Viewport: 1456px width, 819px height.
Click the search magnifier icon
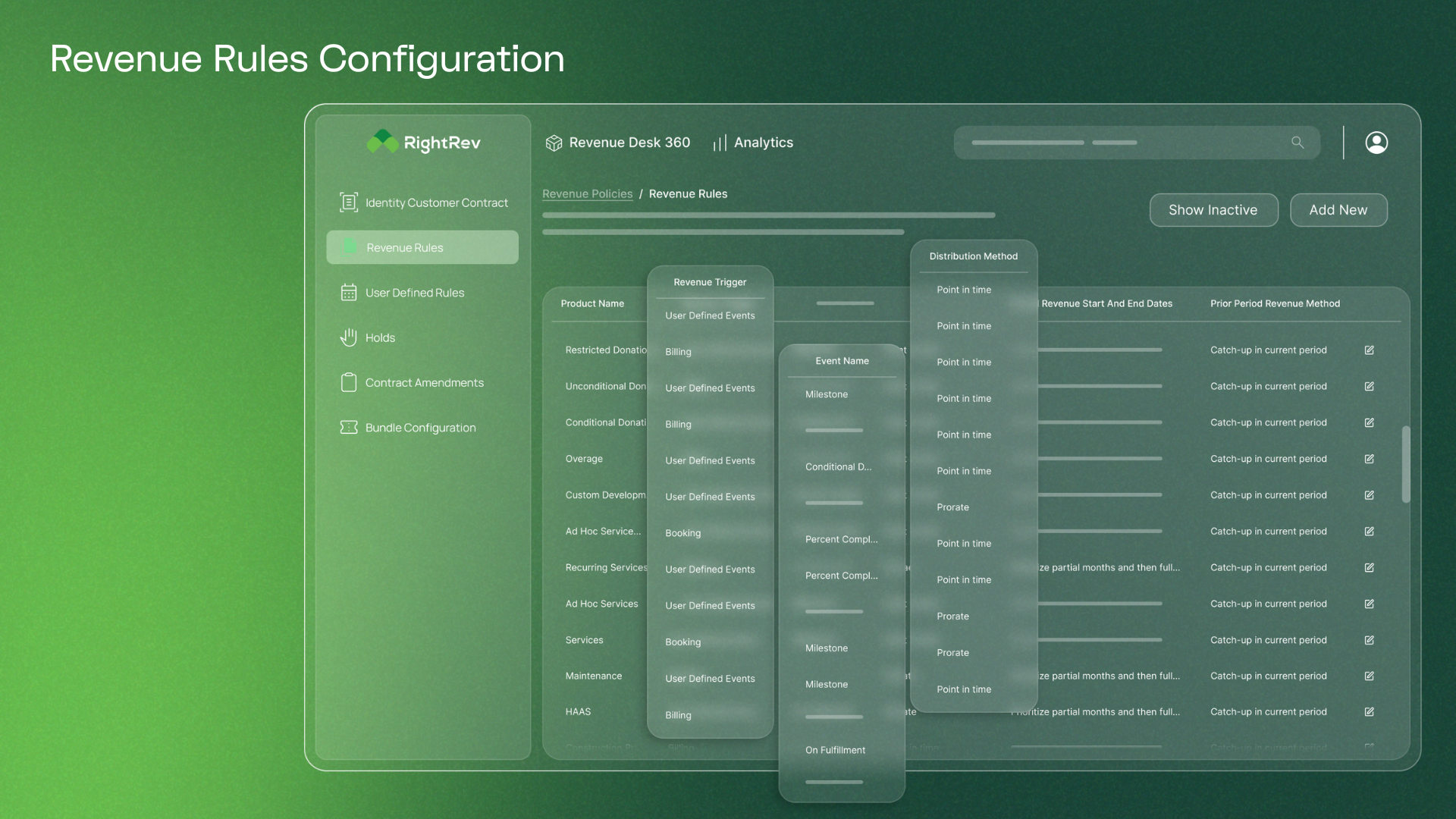[1298, 143]
